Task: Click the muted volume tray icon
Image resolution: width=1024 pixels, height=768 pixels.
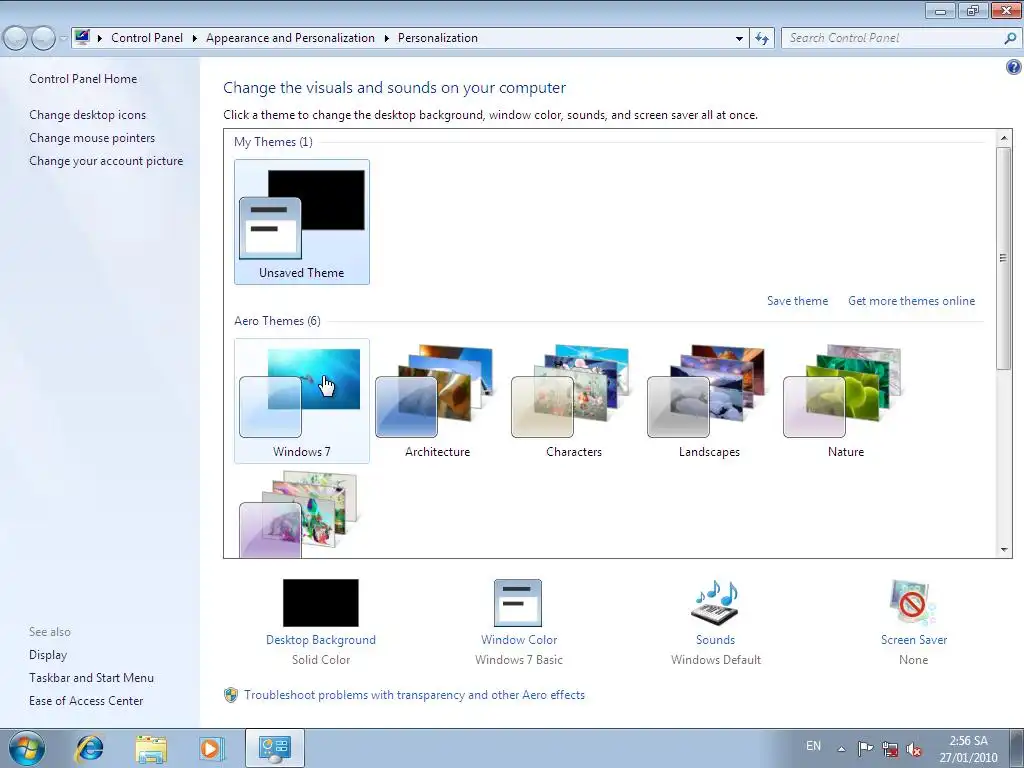Action: click(914, 748)
